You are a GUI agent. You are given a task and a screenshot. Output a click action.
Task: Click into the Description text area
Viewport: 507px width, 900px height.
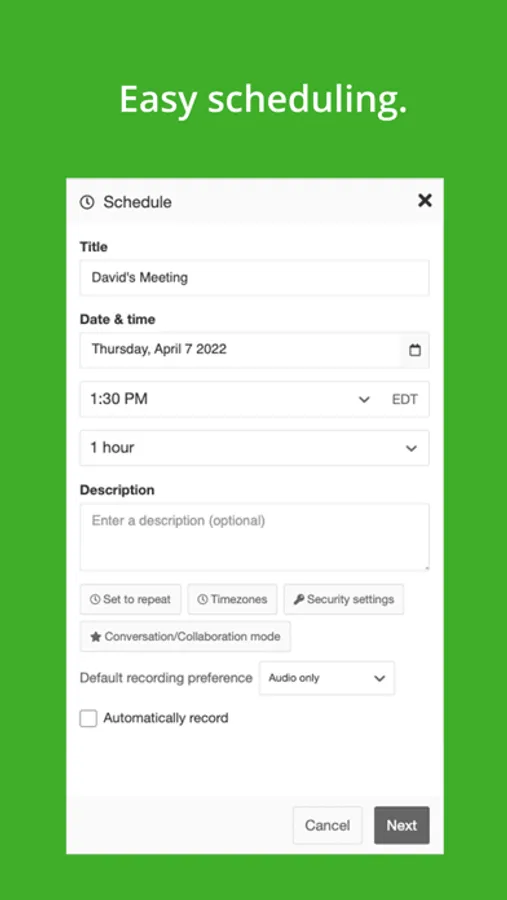(254, 537)
